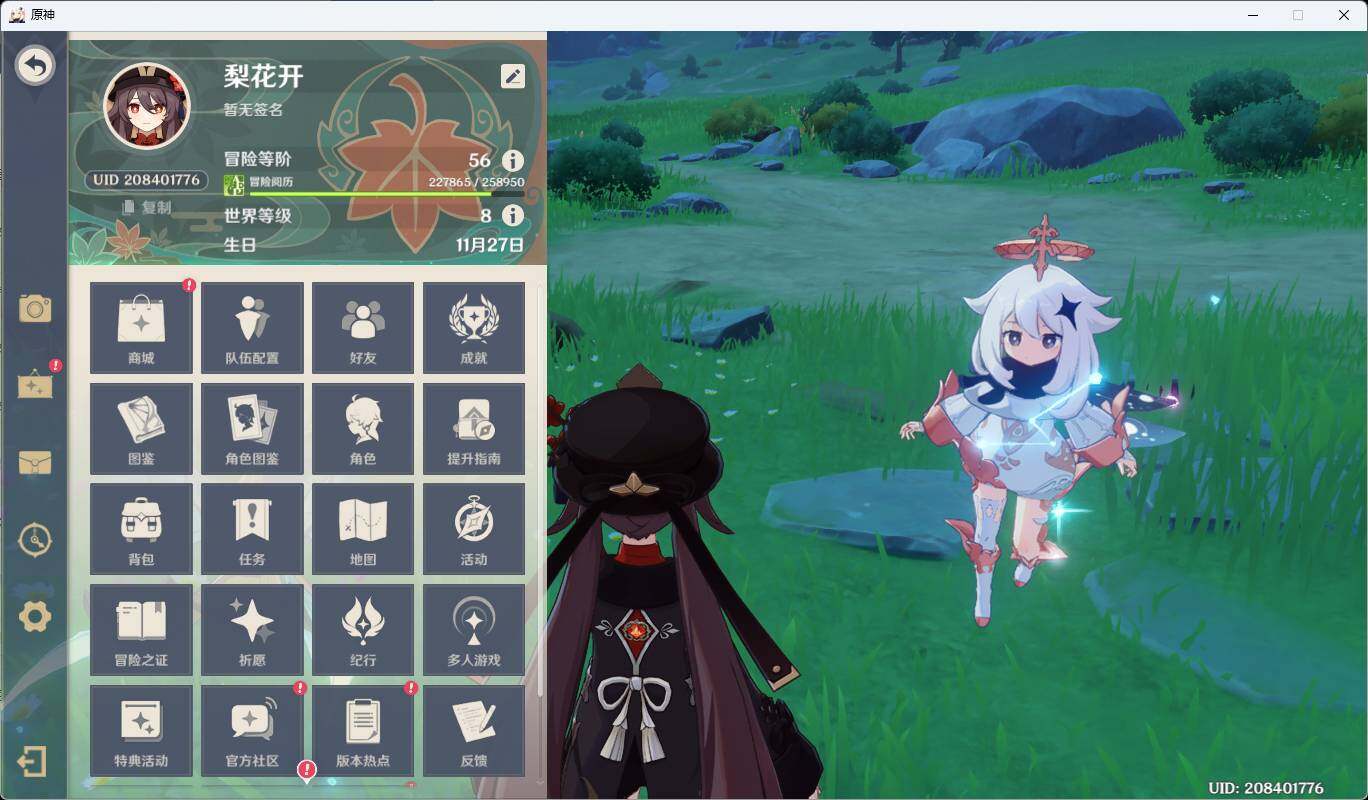This screenshot has width=1368, height=800.
Task: Open 冒险之证 adventurer handbook
Action: pos(141,631)
